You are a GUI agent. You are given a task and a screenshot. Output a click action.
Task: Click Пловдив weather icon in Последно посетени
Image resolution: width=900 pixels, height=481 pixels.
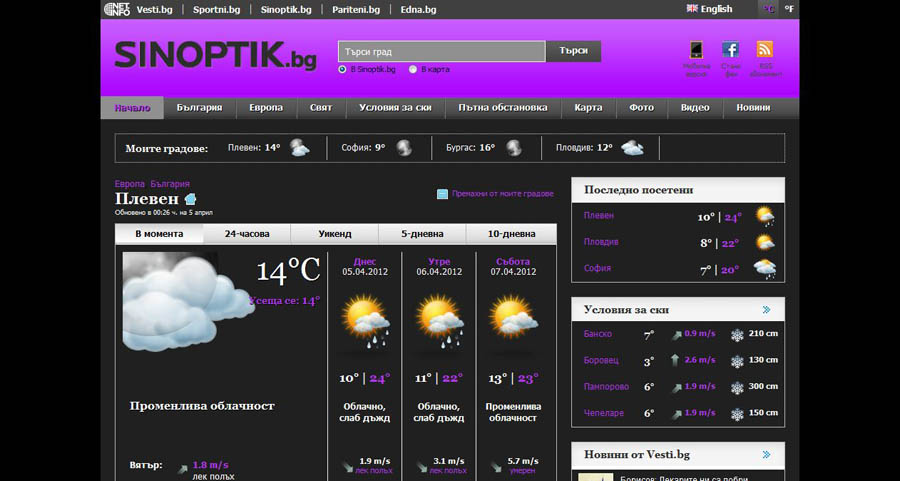(x=765, y=242)
